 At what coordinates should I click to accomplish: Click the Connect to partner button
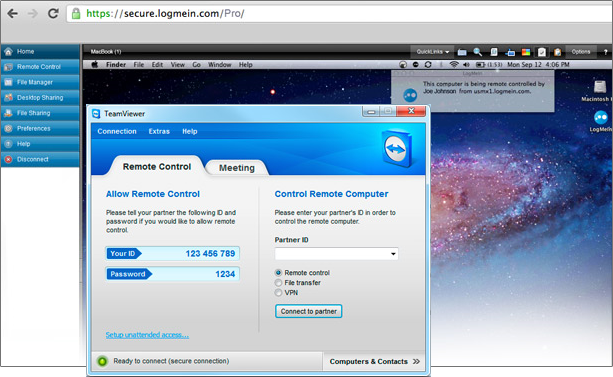pos(308,311)
